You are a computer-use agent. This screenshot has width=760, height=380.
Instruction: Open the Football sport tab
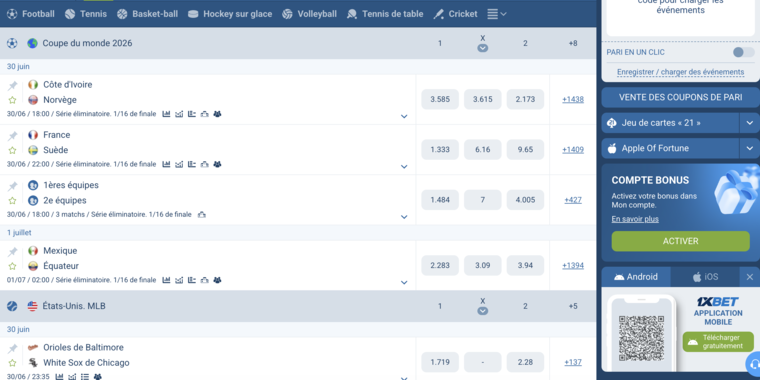(x=31, y=14)
